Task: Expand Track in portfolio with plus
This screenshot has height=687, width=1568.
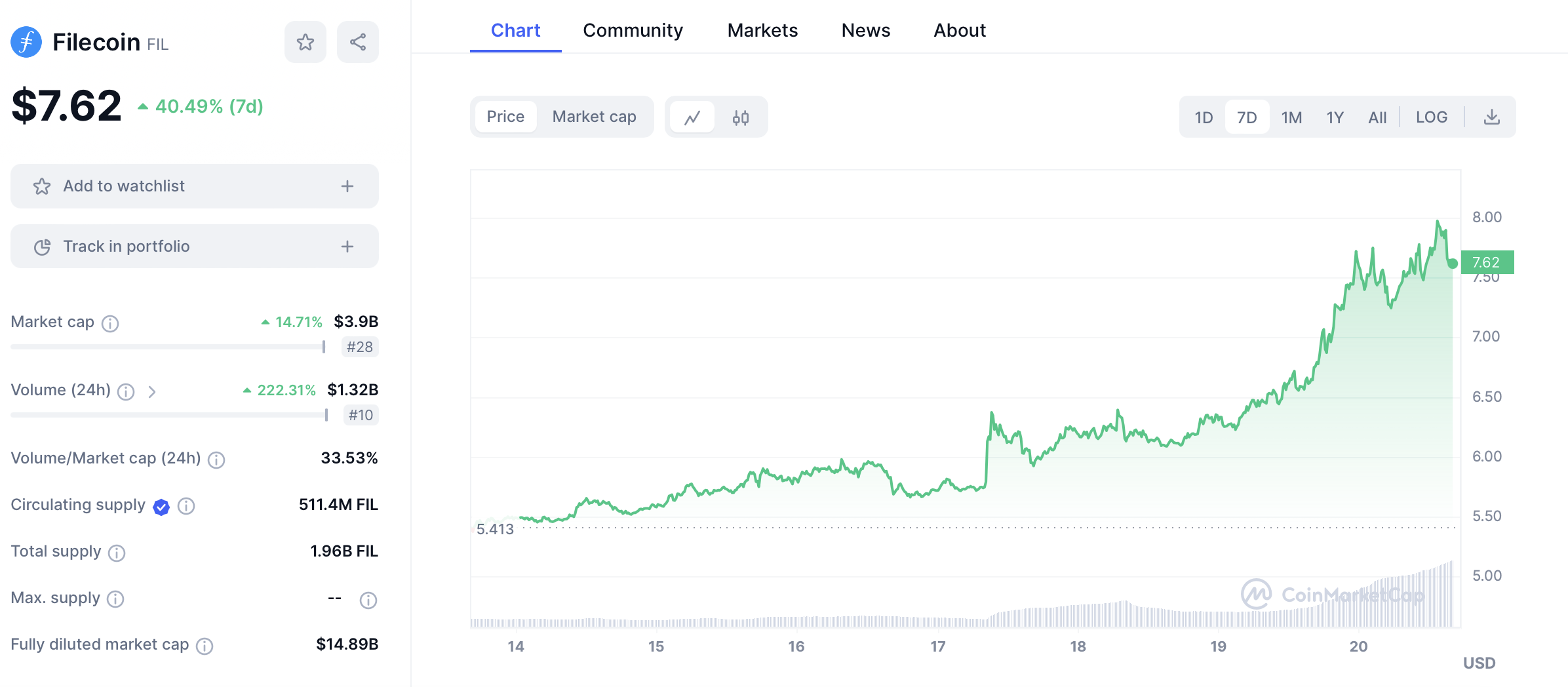Action: (x=347, y=246)
